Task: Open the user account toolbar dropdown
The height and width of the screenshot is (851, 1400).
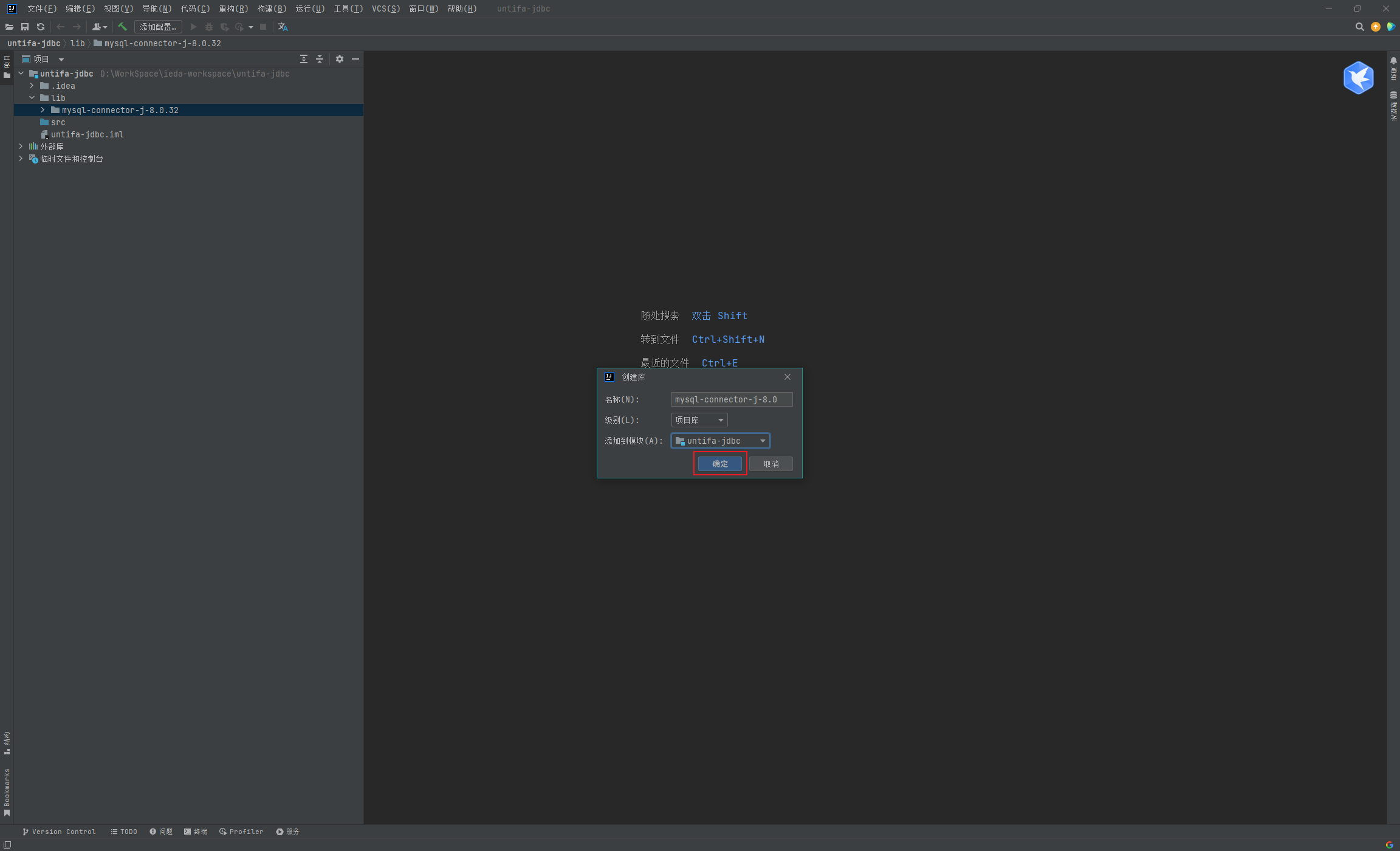Action: (x=99, y=27)
